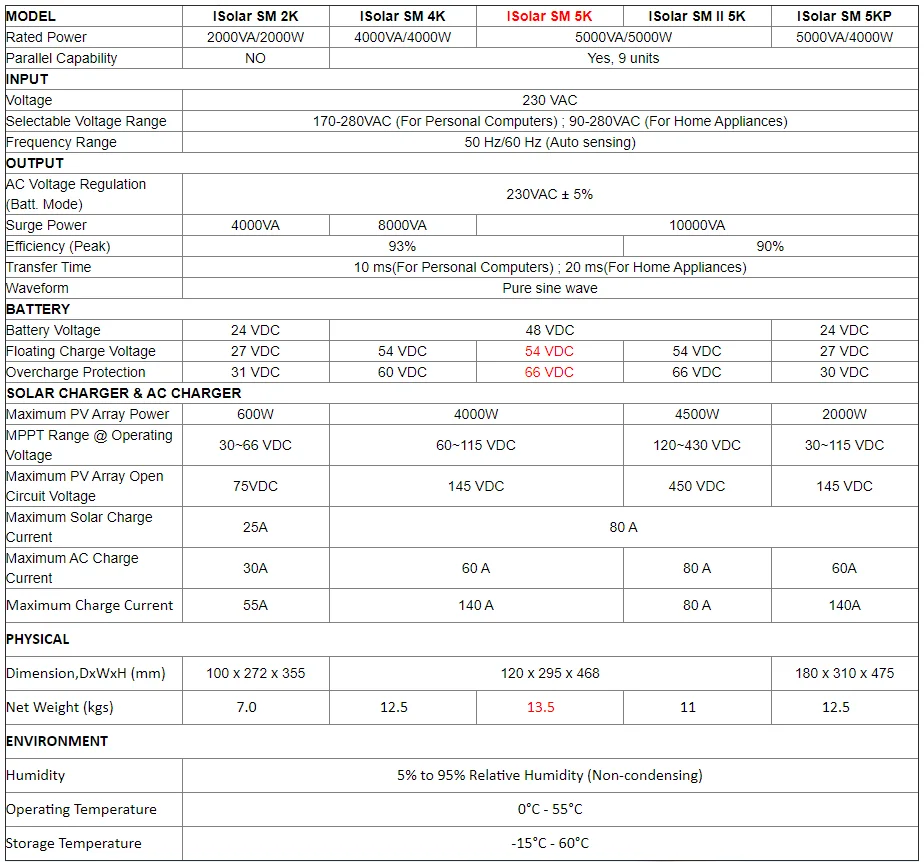
Task: Click the red ISolar SM 5K header
Action: click(549, 16)
